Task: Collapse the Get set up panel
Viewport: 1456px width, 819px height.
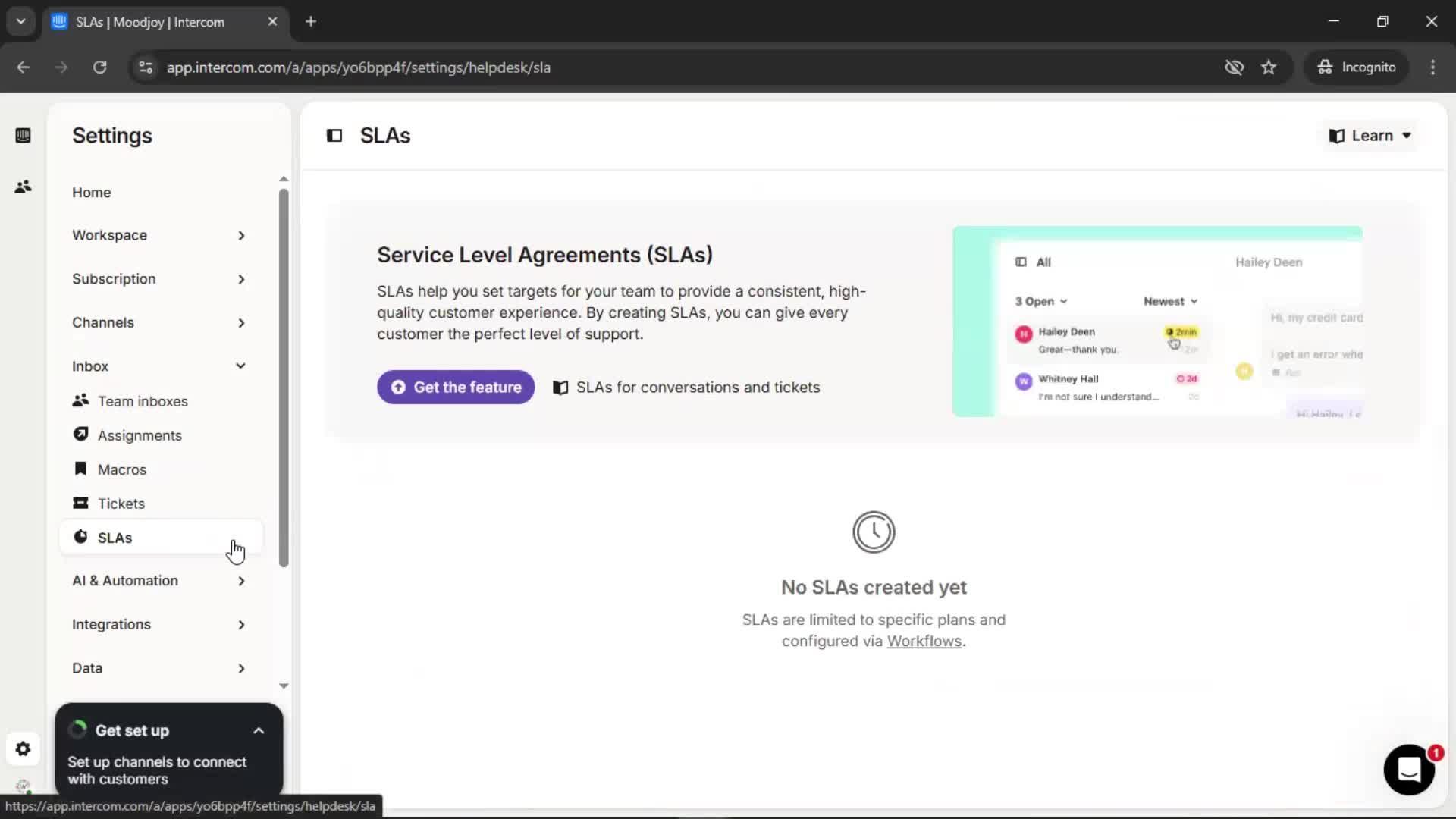Action: [x=259, y=731]
